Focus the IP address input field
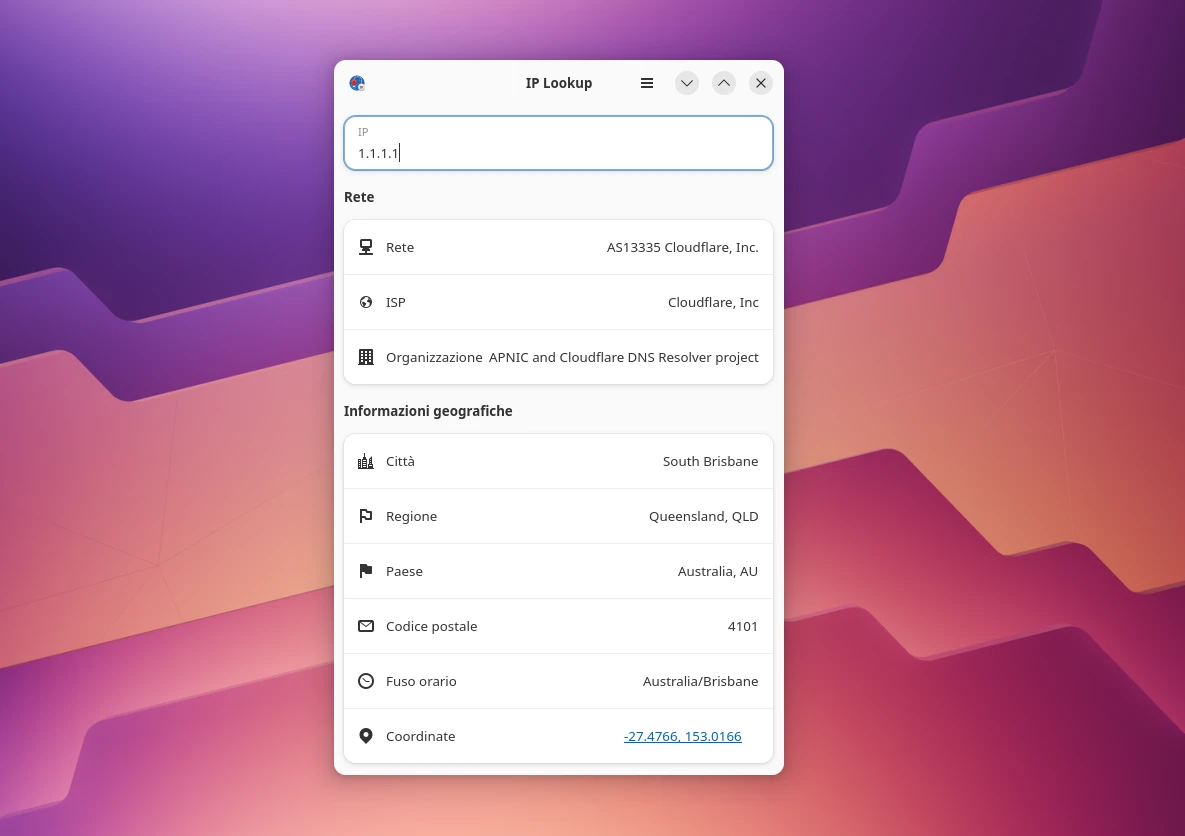The height and width of the screenshot is (836, 1185). [x=558, y=144]
